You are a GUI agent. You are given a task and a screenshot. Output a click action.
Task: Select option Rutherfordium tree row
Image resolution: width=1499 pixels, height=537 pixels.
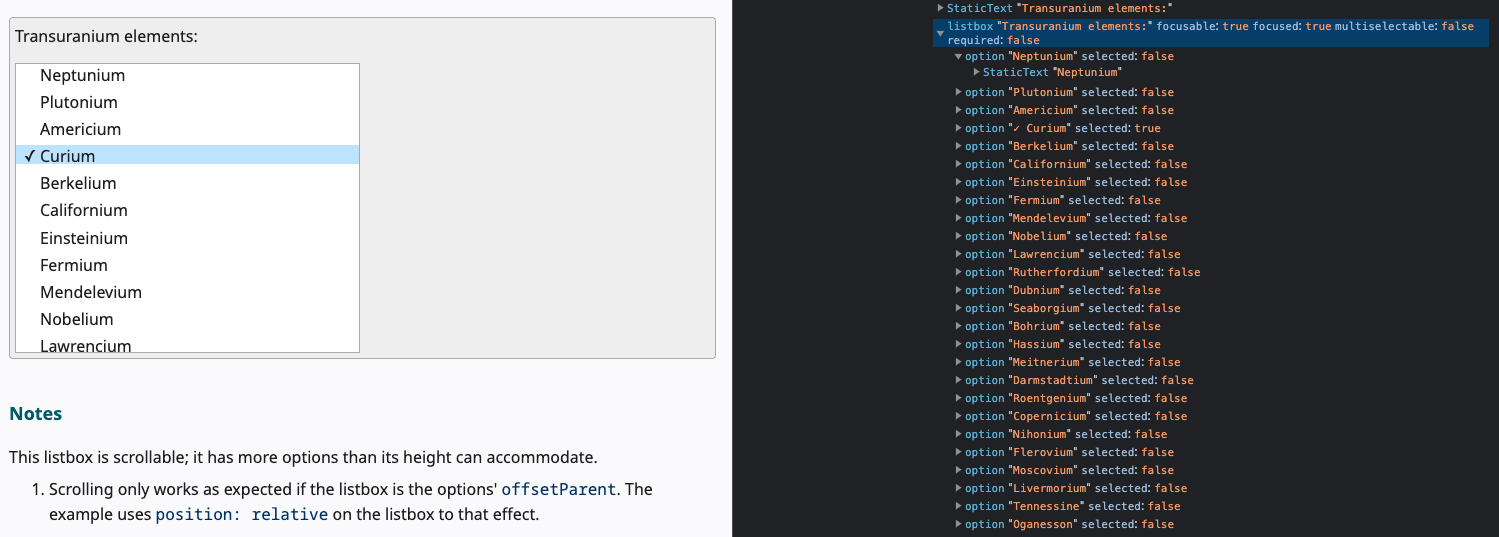[x=1082, y=273]
